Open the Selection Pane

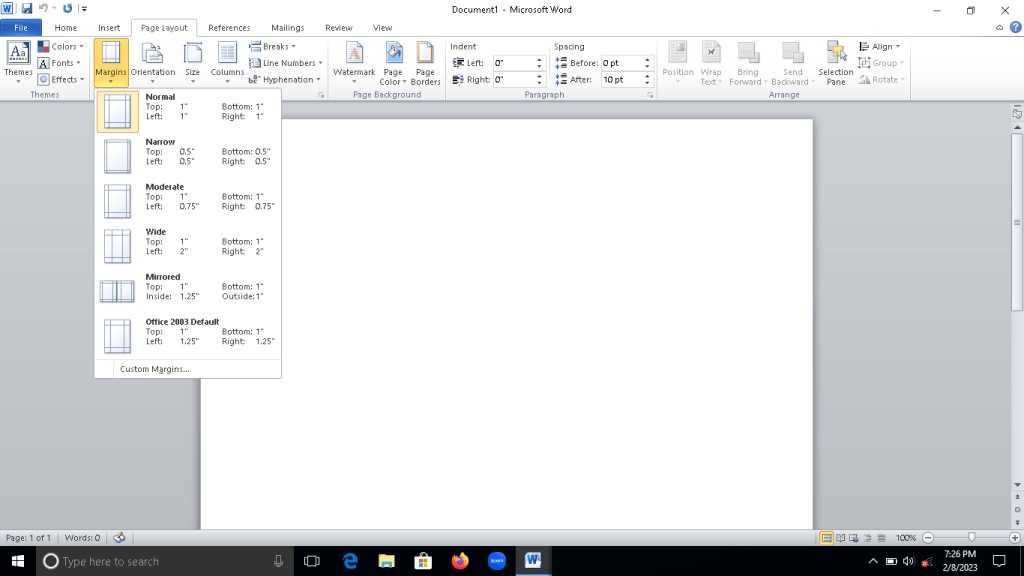[836, 62]
